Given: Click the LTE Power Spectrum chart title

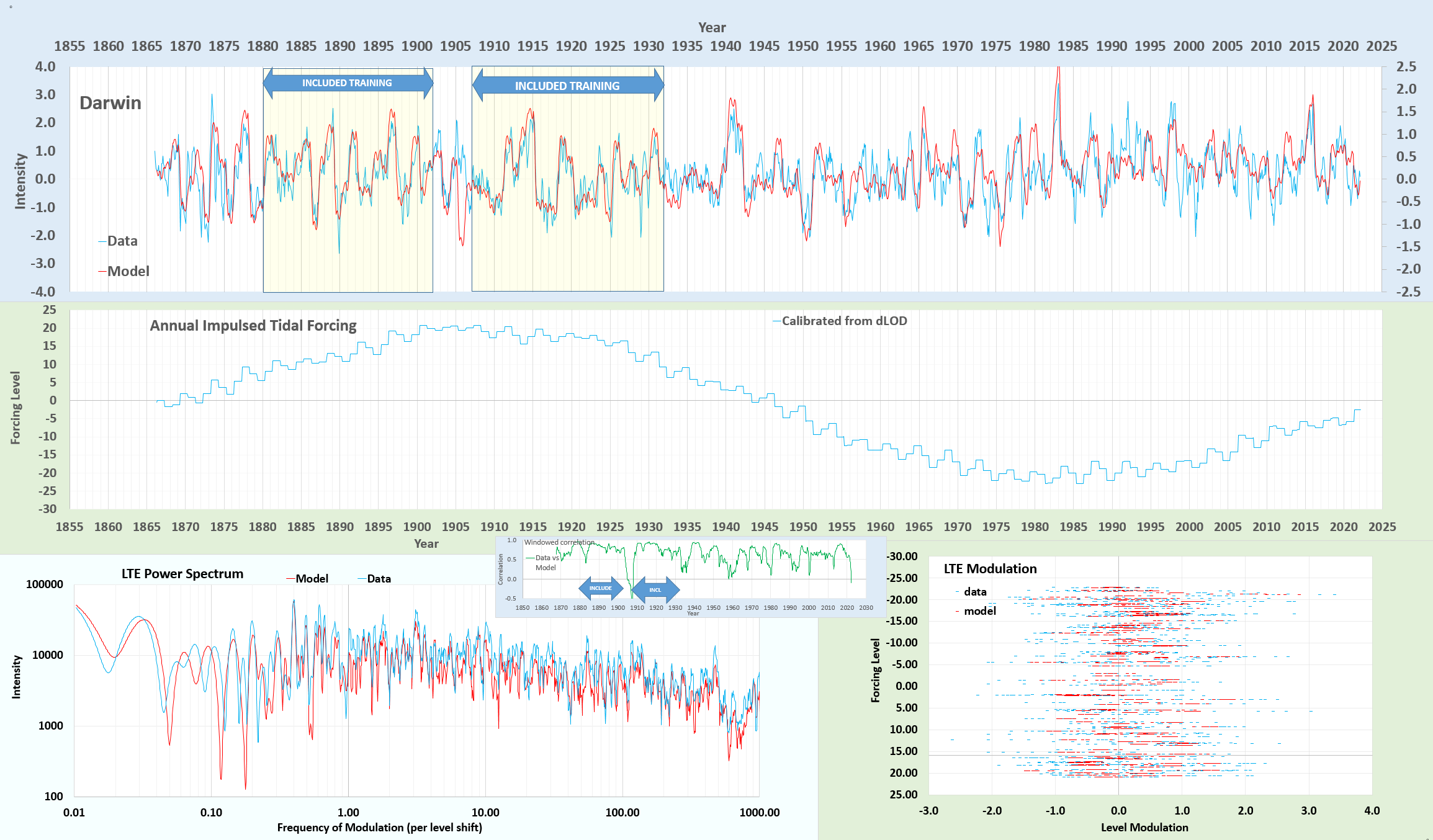Looking at the screenshot, I should 182,574.
